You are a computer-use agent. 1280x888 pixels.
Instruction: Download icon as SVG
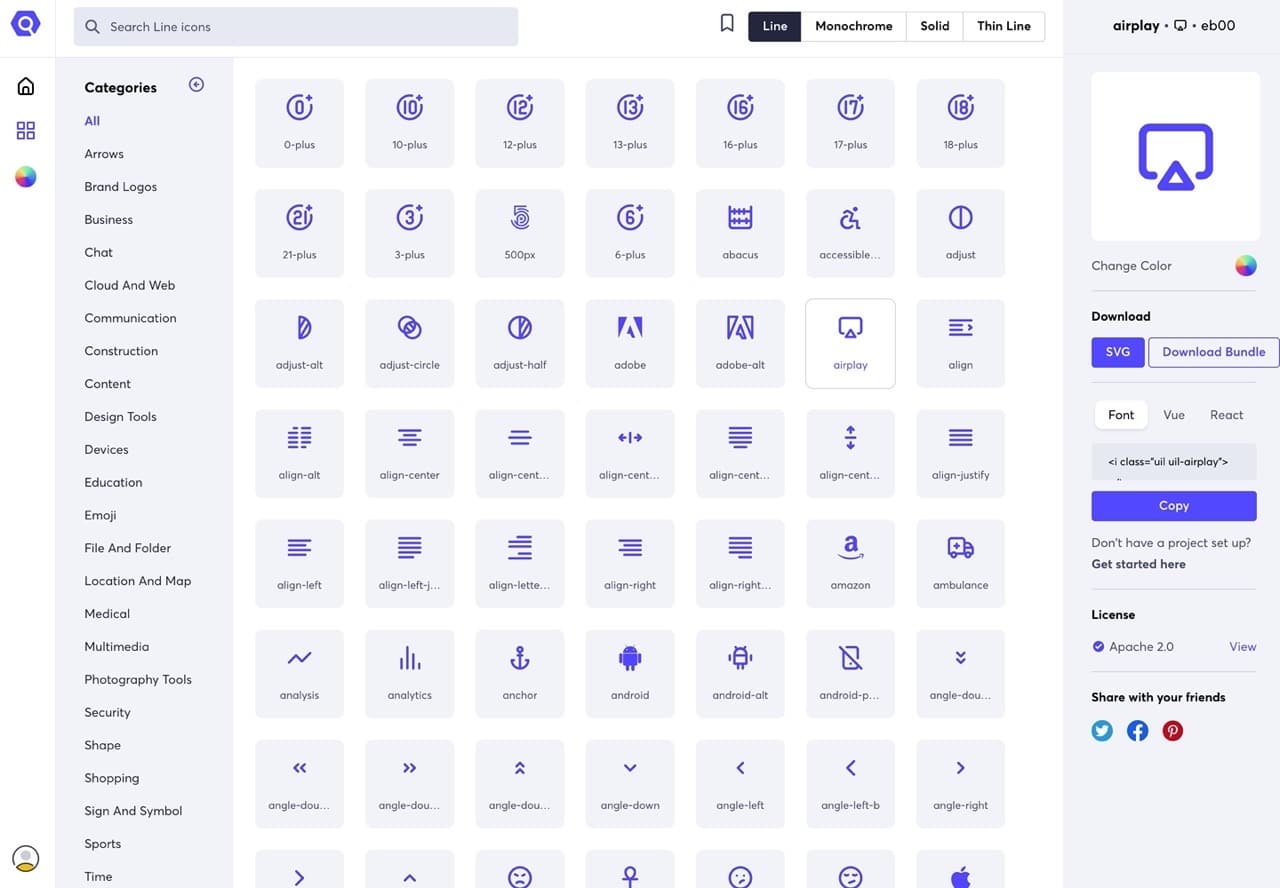coord(1118,352)
